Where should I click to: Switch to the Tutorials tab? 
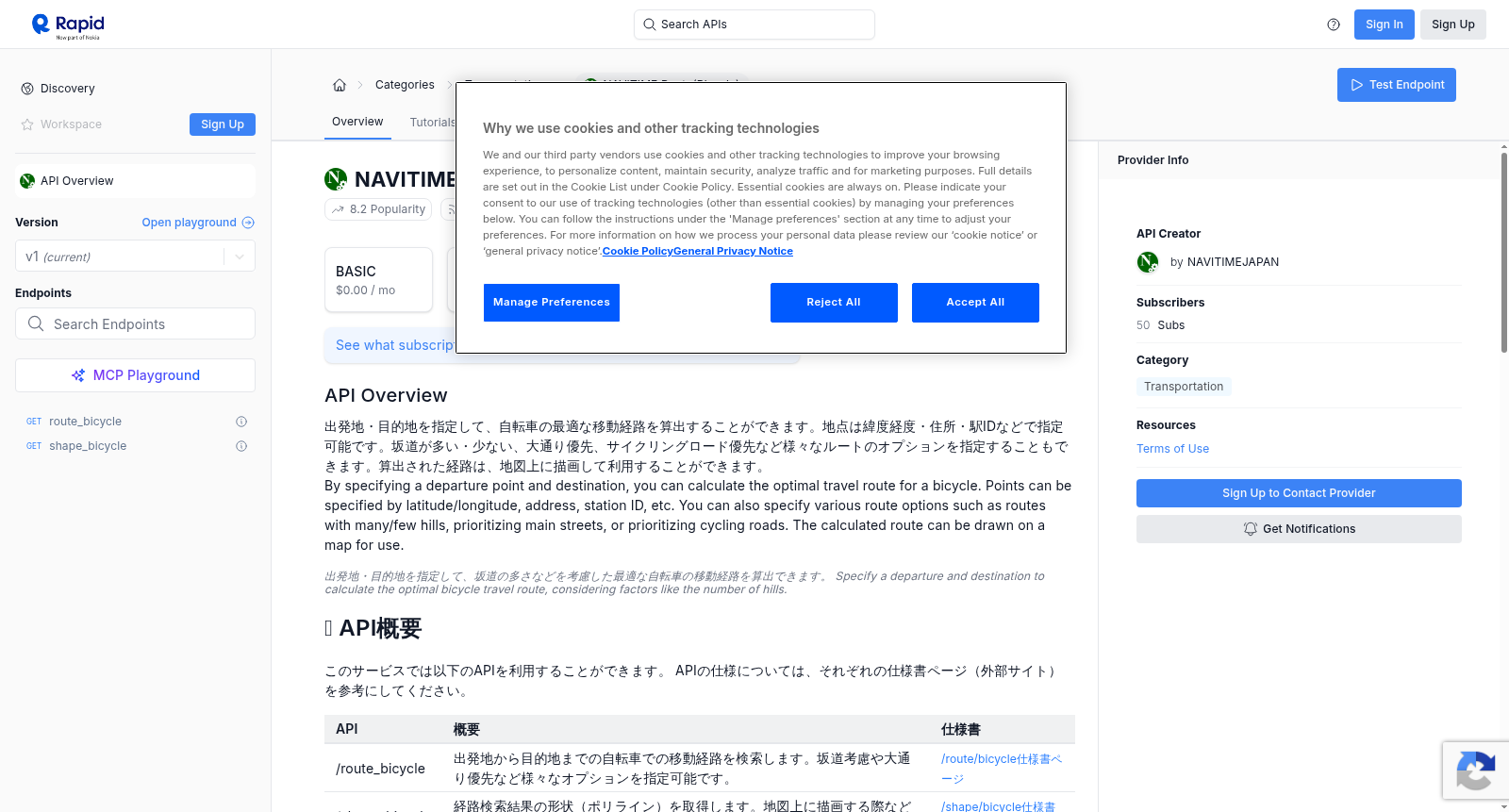click(x=432, y=123)
